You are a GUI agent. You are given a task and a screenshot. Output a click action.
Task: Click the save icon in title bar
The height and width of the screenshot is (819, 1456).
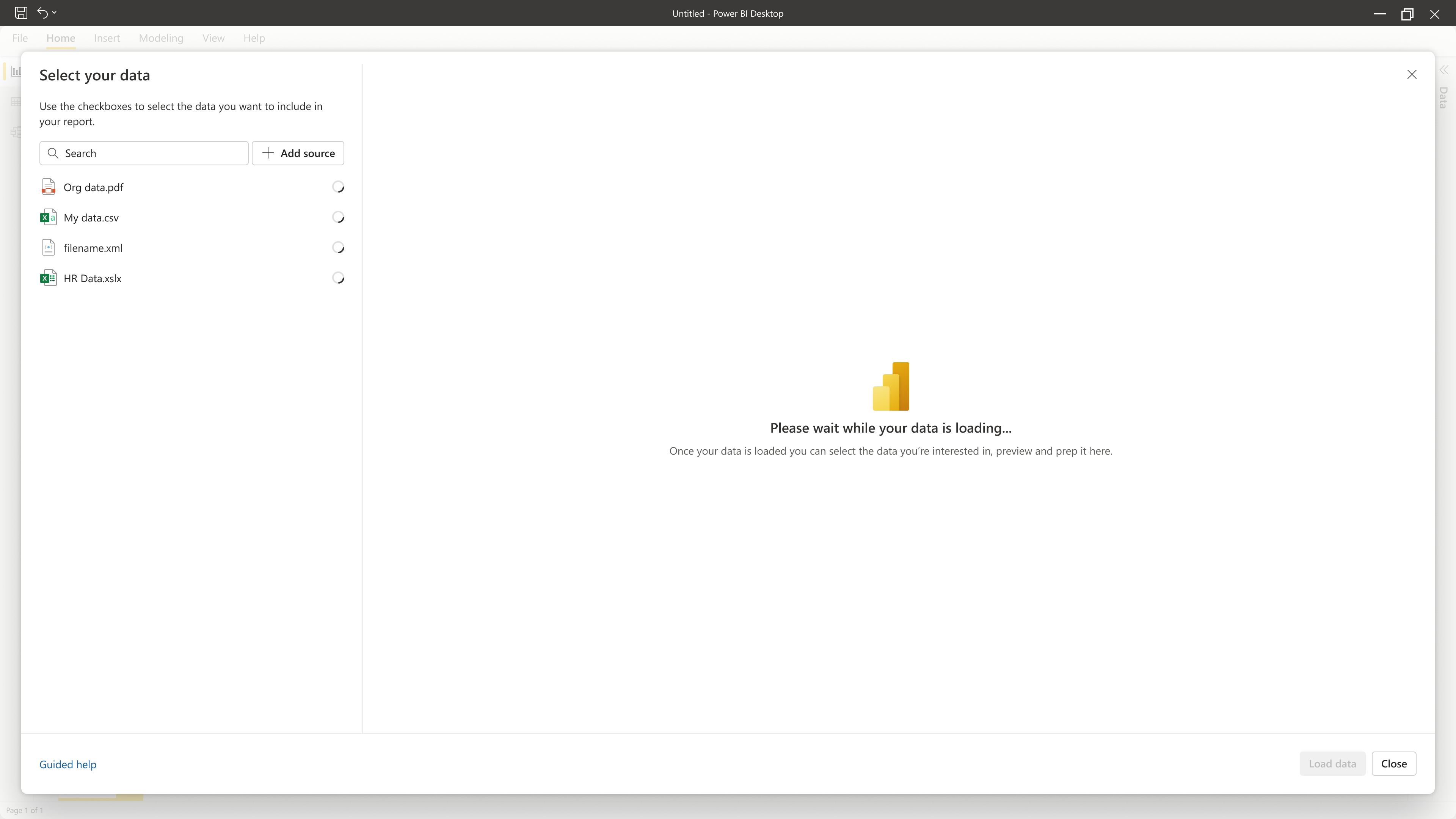pos(21,13)
